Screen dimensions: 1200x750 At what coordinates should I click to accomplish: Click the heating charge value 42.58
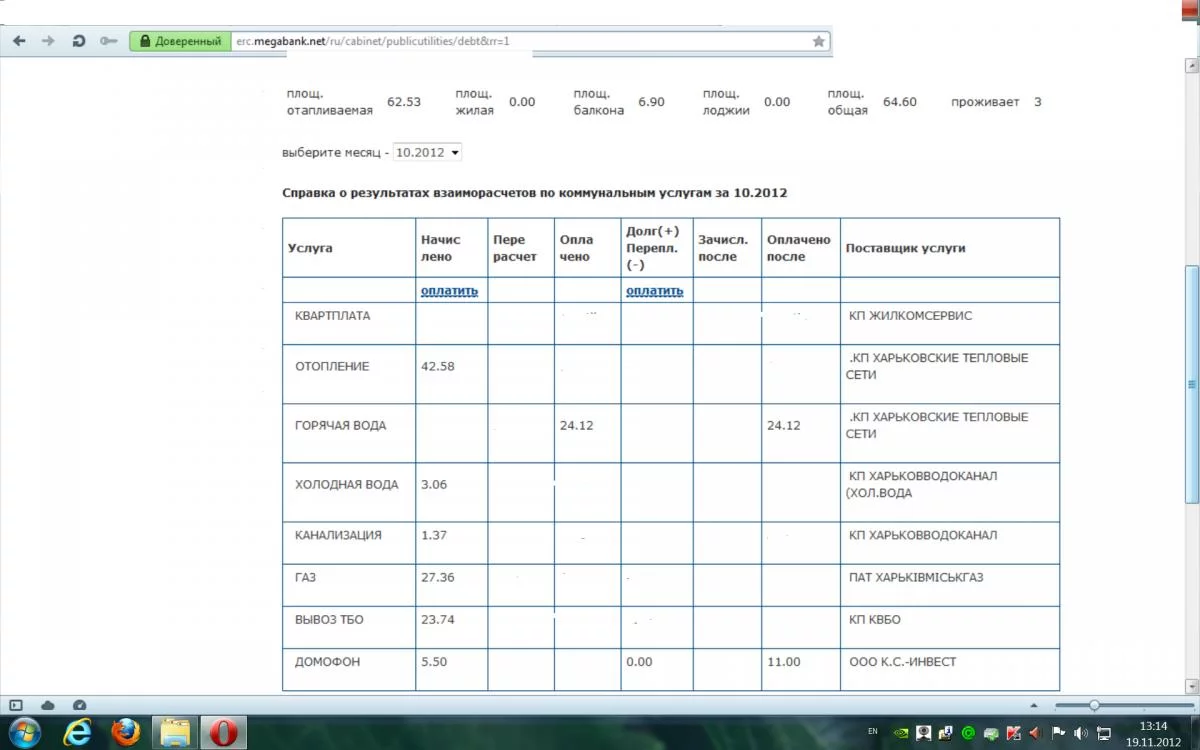pyautogui.click(x=438, y=366)
